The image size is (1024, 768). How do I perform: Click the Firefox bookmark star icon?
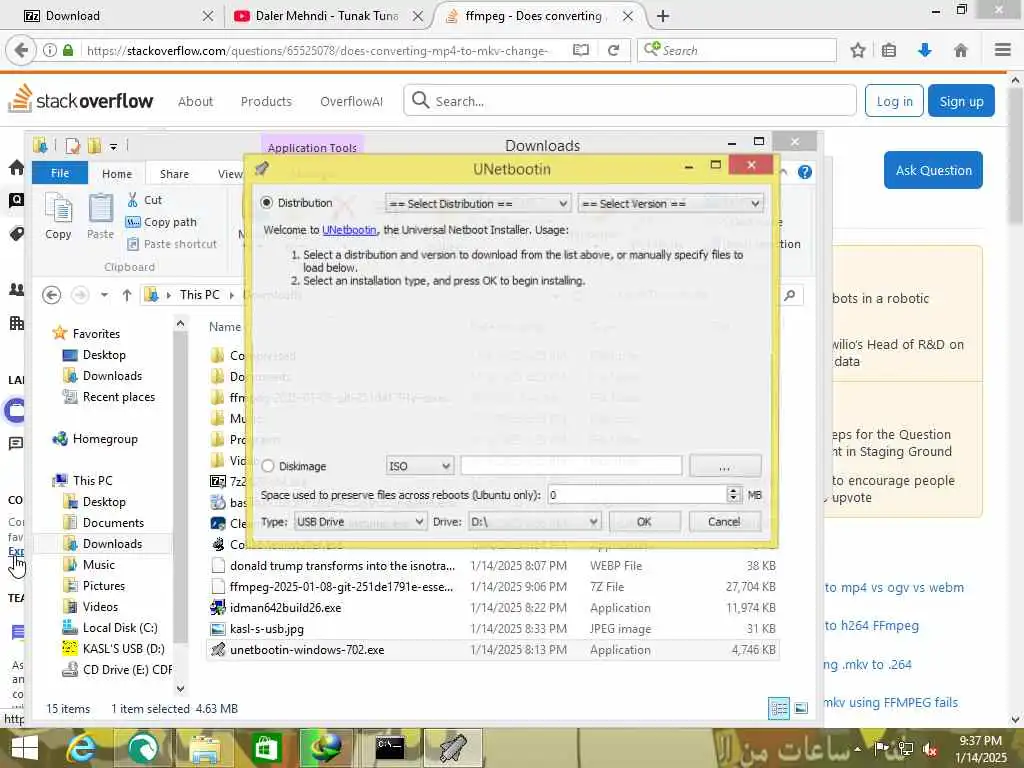point(858,50)
